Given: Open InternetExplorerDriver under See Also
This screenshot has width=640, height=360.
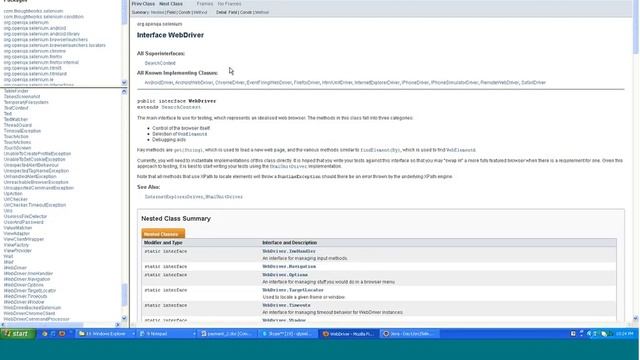Looking at the screenshot, I should (x=174, y=197).
